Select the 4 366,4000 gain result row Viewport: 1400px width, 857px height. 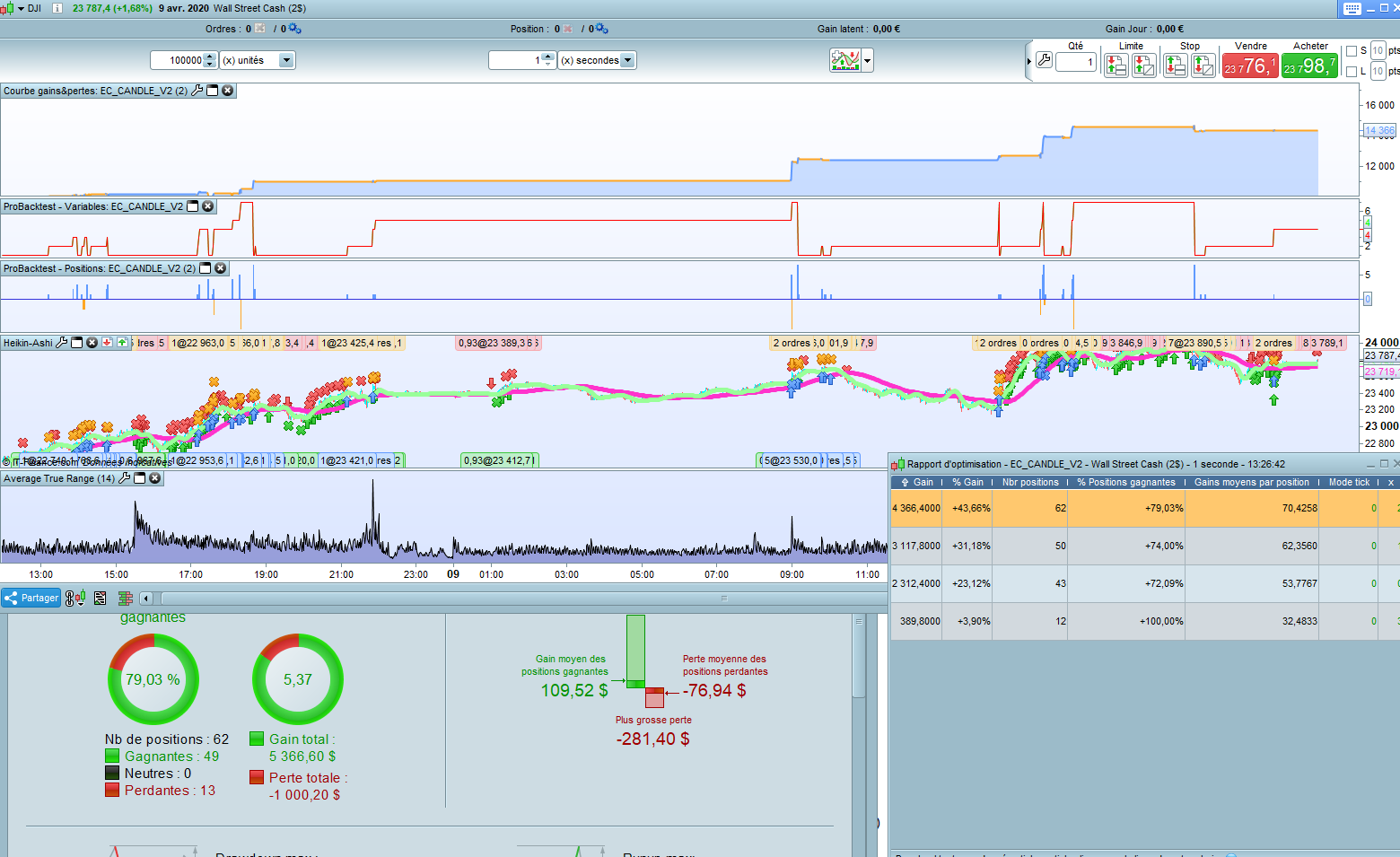[1145, 508]
